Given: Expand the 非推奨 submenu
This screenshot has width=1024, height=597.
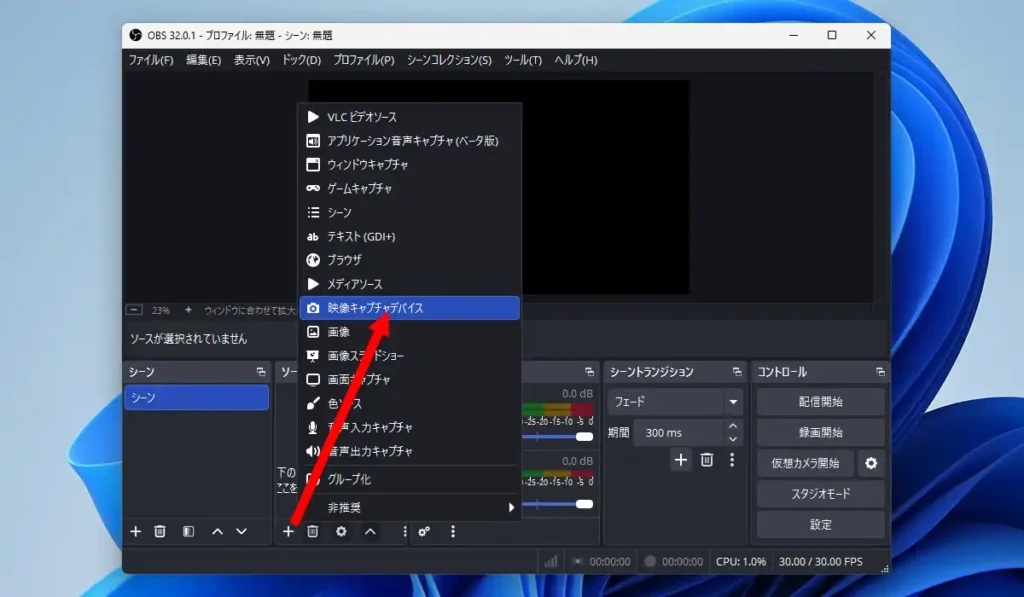Looking at the screenshot, I should click(410, 507).
